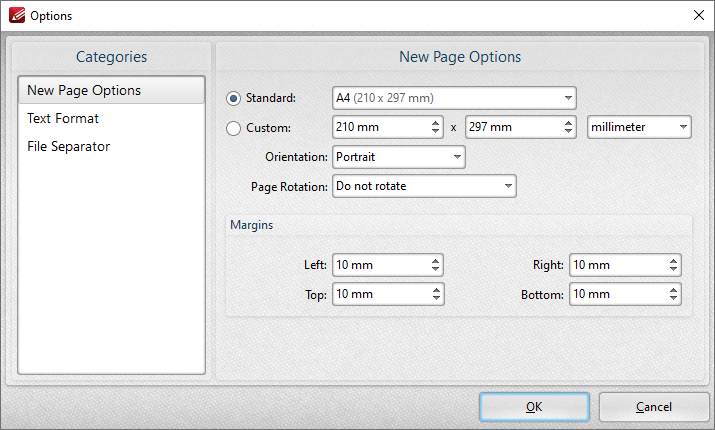Open the millimeter units dropdown
The width and height of the screenshot is (715, 430).
tap(639, 127)
